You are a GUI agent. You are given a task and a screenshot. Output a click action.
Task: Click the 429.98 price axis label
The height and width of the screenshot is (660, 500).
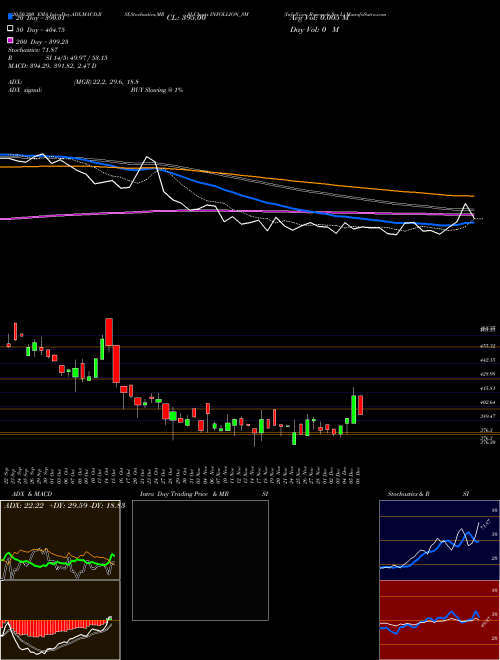click(x=487, y=374)
